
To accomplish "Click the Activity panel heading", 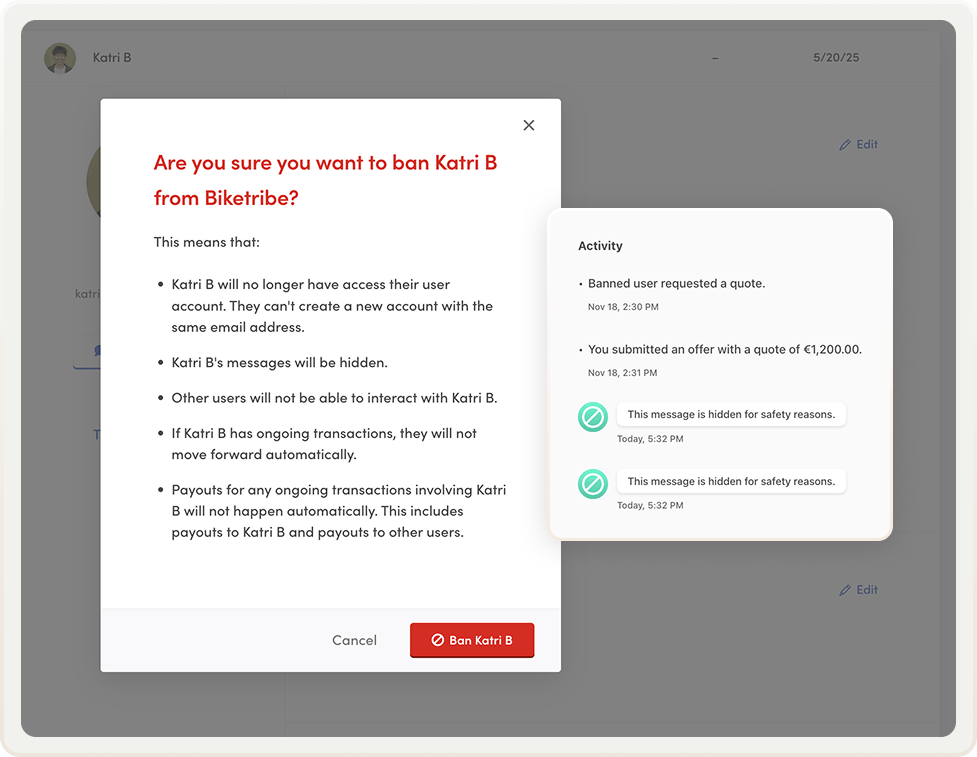I will (x=601, y=246).
